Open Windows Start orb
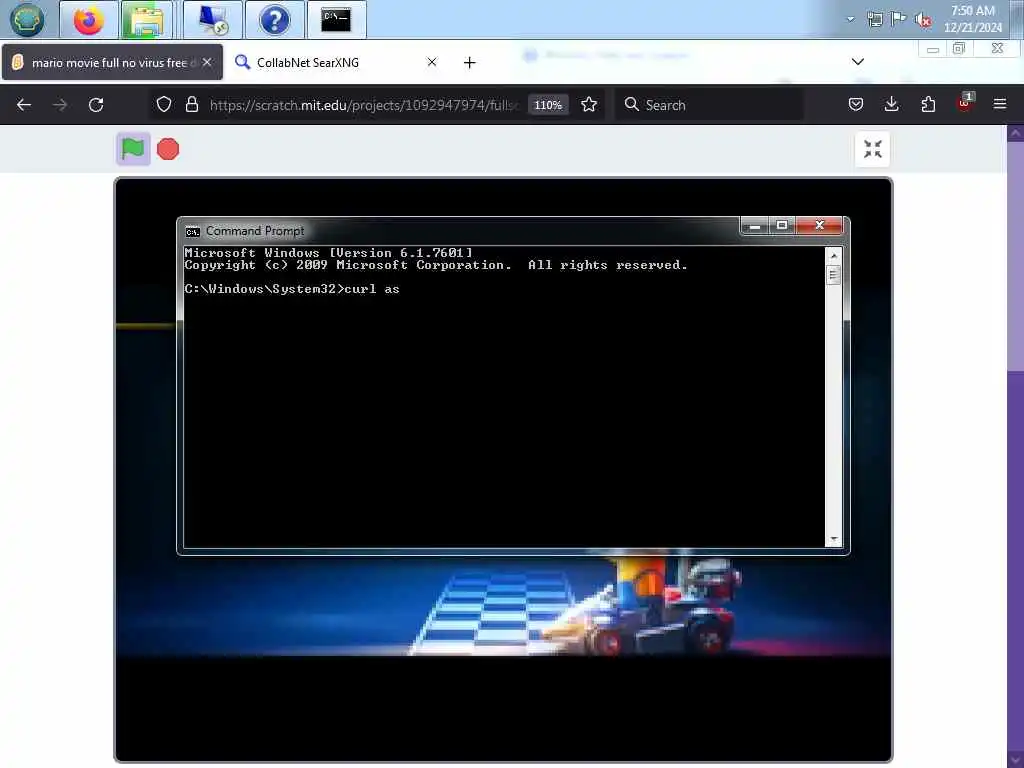Viewport: 1024px width, 768px height. pos(27,20)
